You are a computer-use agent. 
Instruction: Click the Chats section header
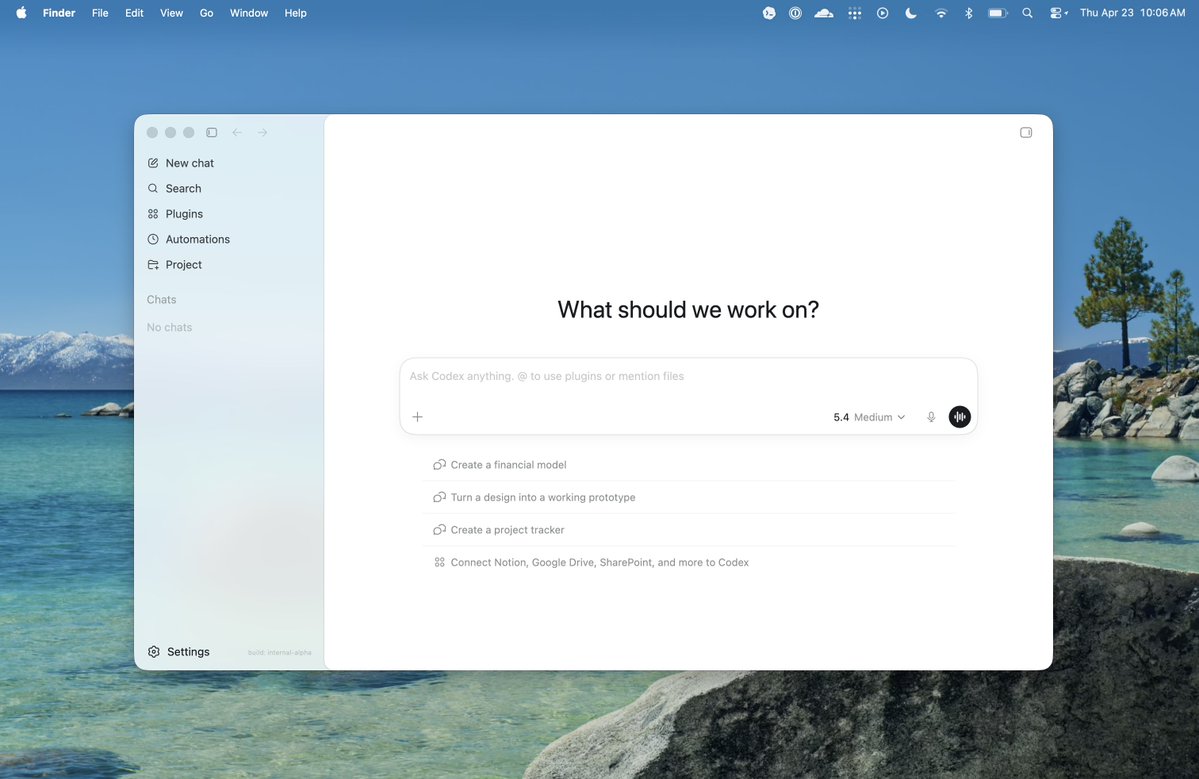coord(161,300)
